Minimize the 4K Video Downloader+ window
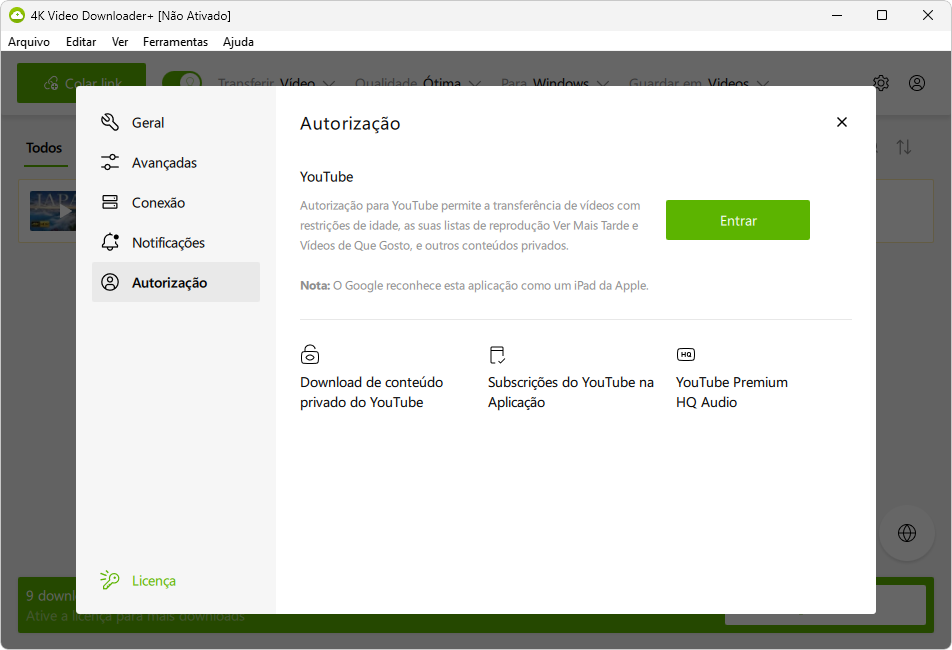952x650 pixels. click(837, 15)
